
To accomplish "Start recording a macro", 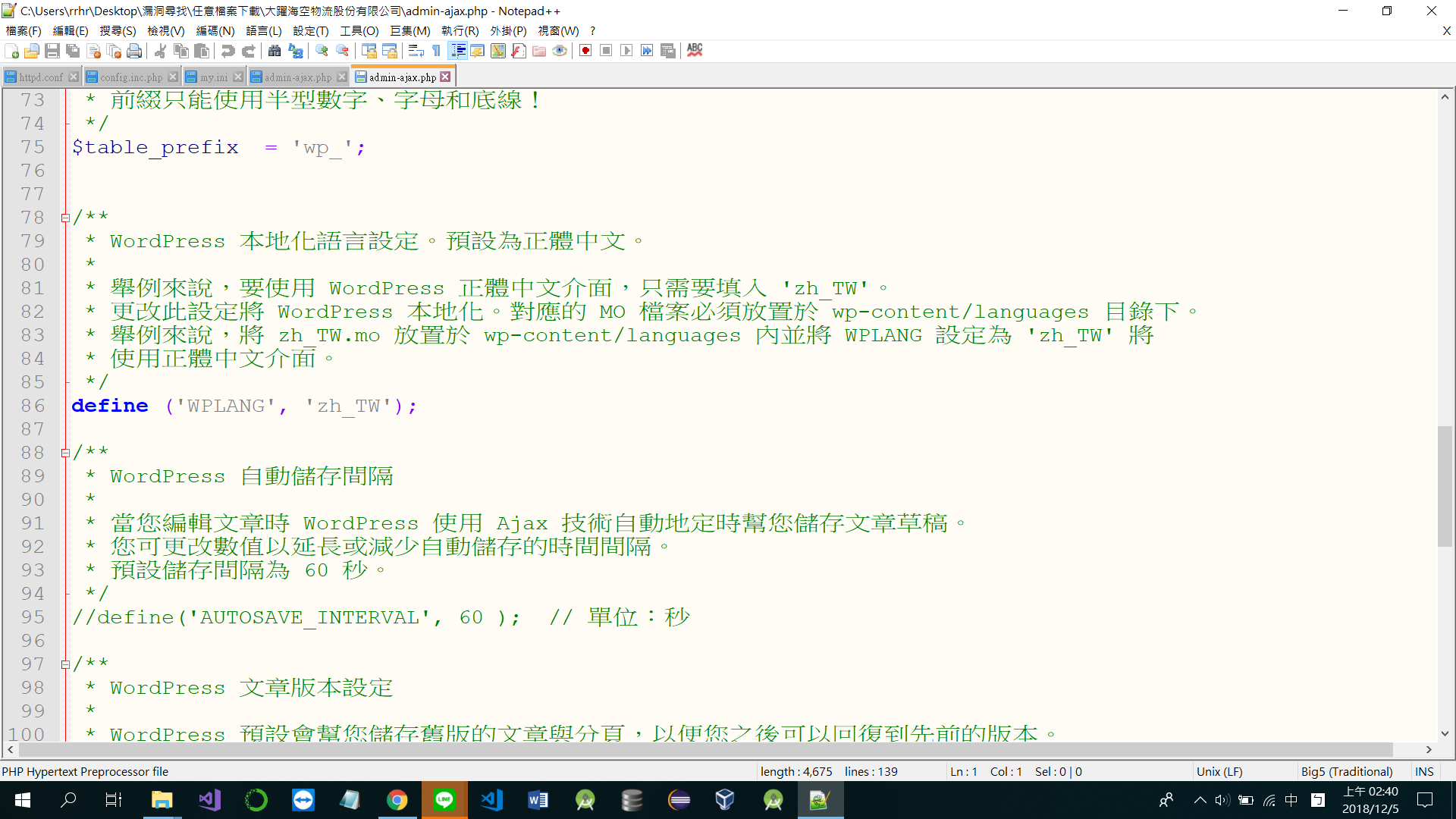I will tap(585, 51).
